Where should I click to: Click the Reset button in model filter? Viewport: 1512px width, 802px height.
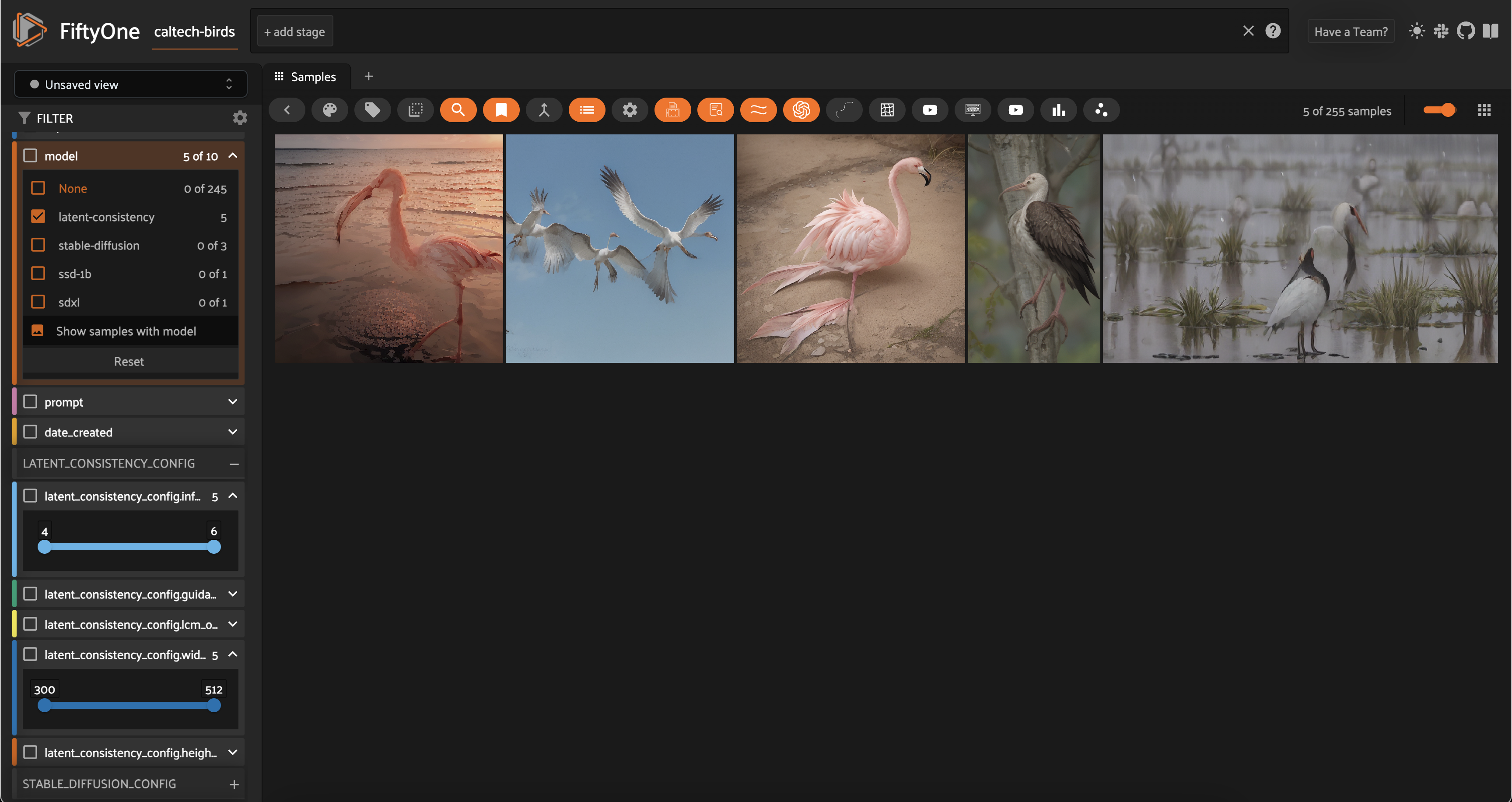click(129, 361)
